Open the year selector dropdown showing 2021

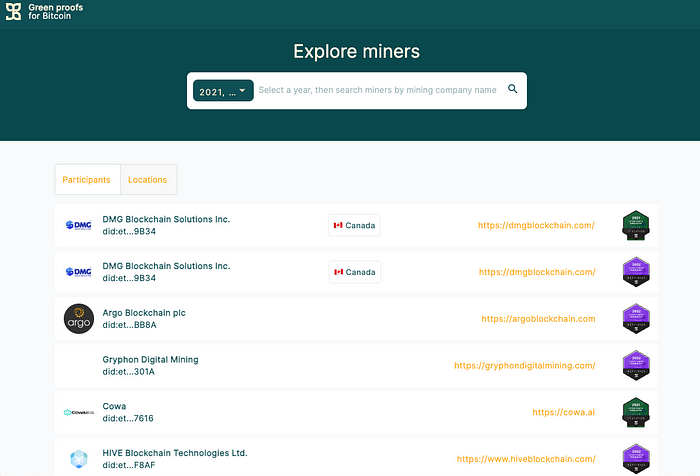223,91
